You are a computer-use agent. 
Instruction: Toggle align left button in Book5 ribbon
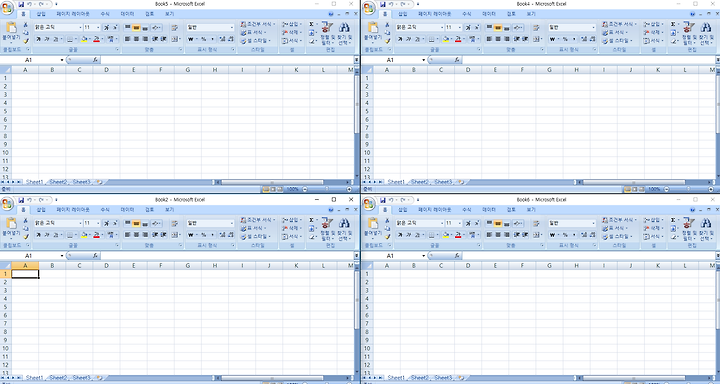pos(128,39)
